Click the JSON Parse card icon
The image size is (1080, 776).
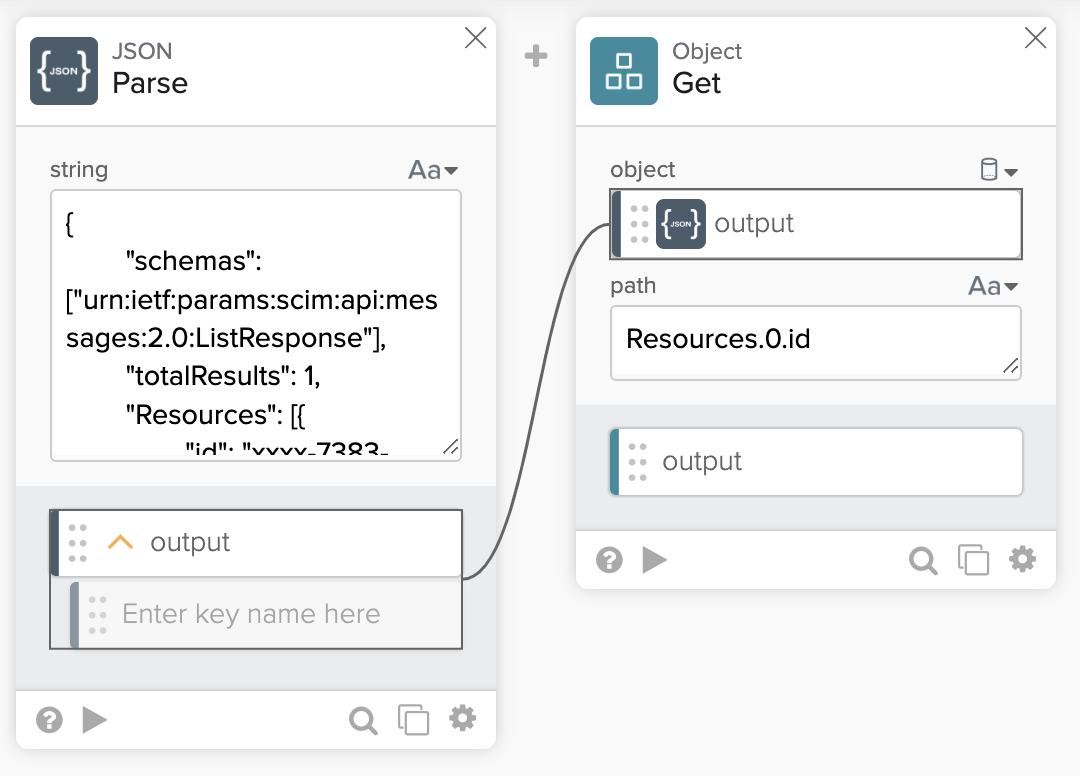click(x=64, y=71)
